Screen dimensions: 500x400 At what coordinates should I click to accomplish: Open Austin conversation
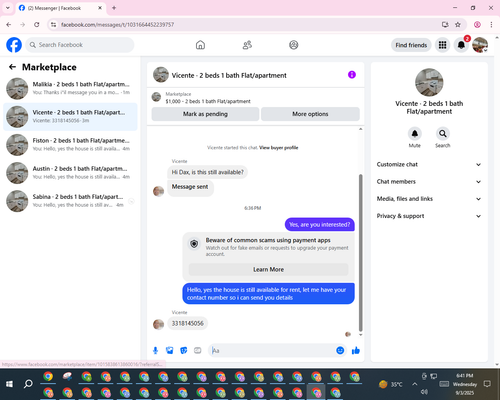click(70, 173)
